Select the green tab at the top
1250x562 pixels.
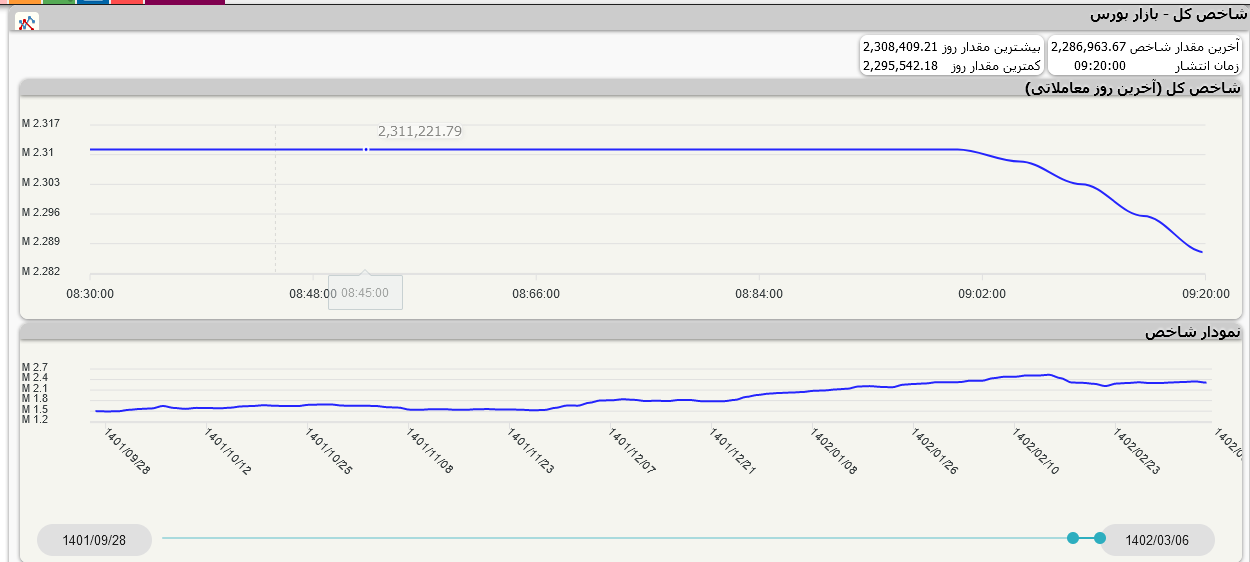[58, 2]
